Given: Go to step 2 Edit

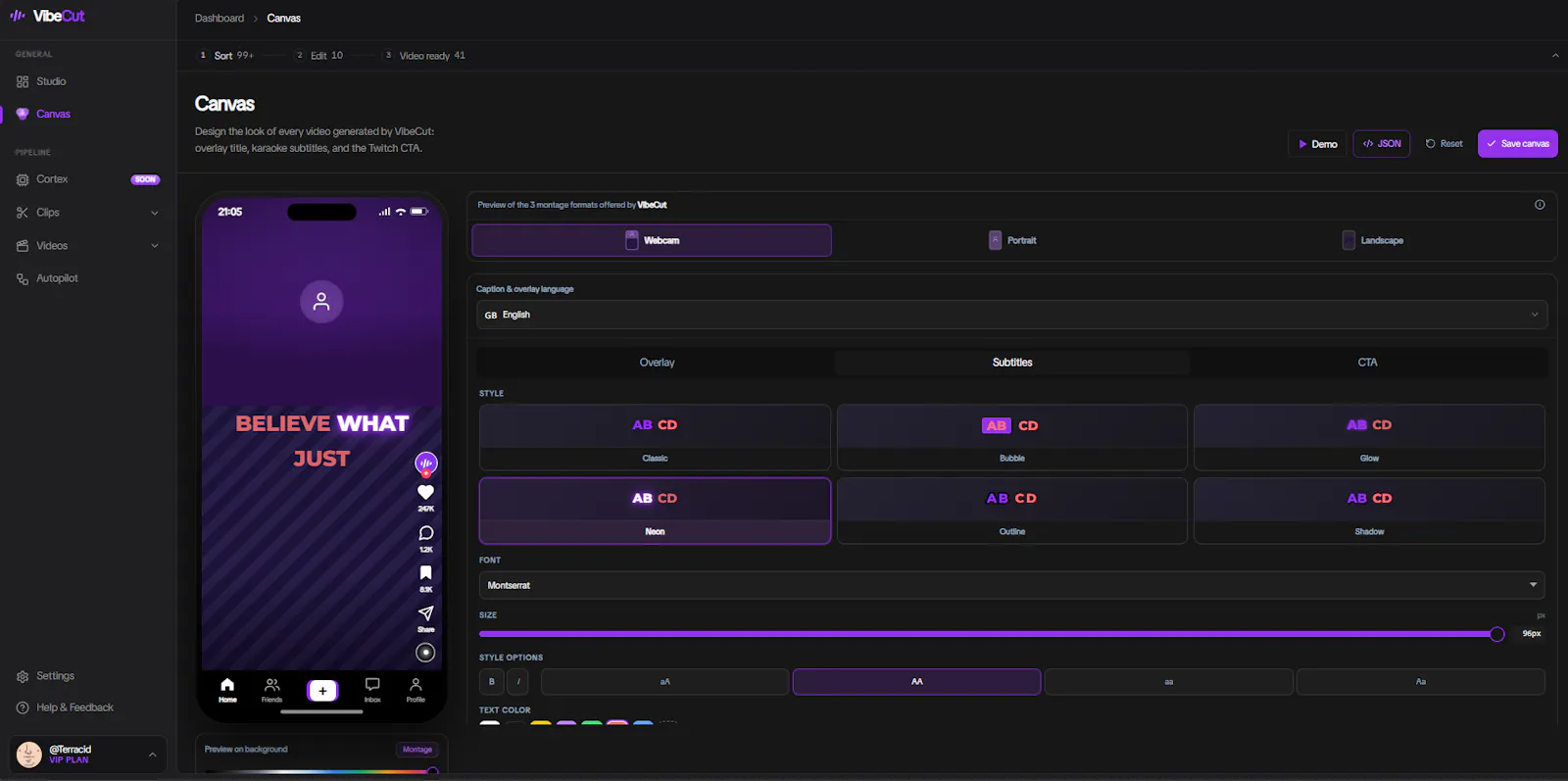Looking at the screenshot, I should point(319,56).
